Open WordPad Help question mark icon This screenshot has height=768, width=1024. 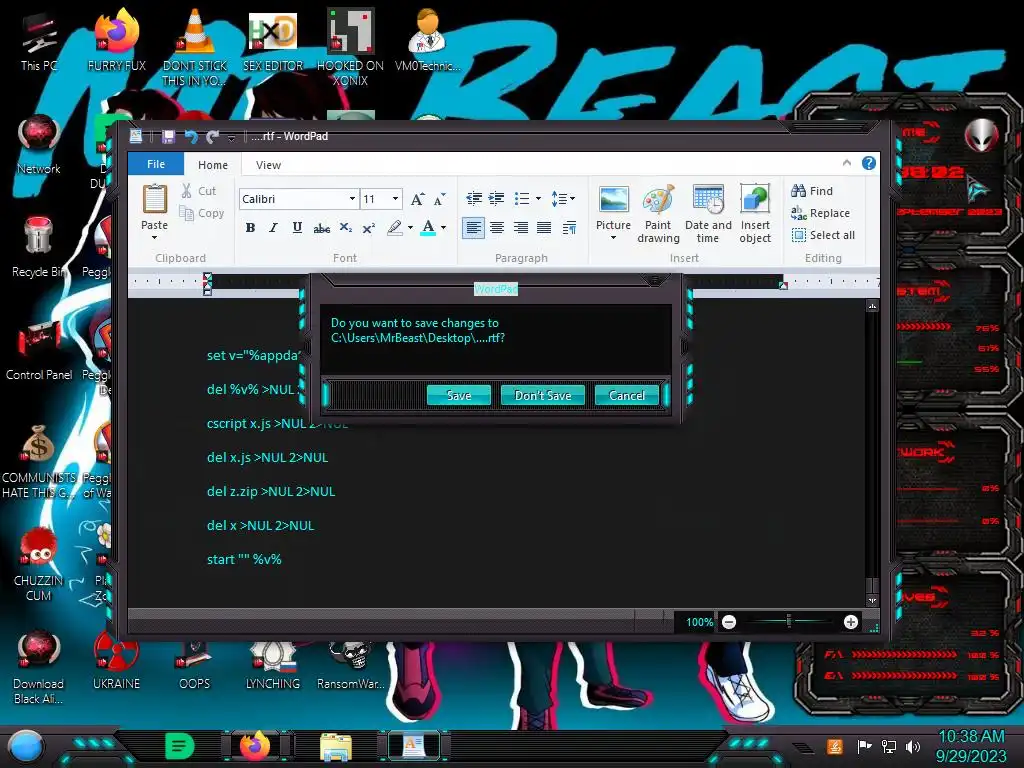869,163
